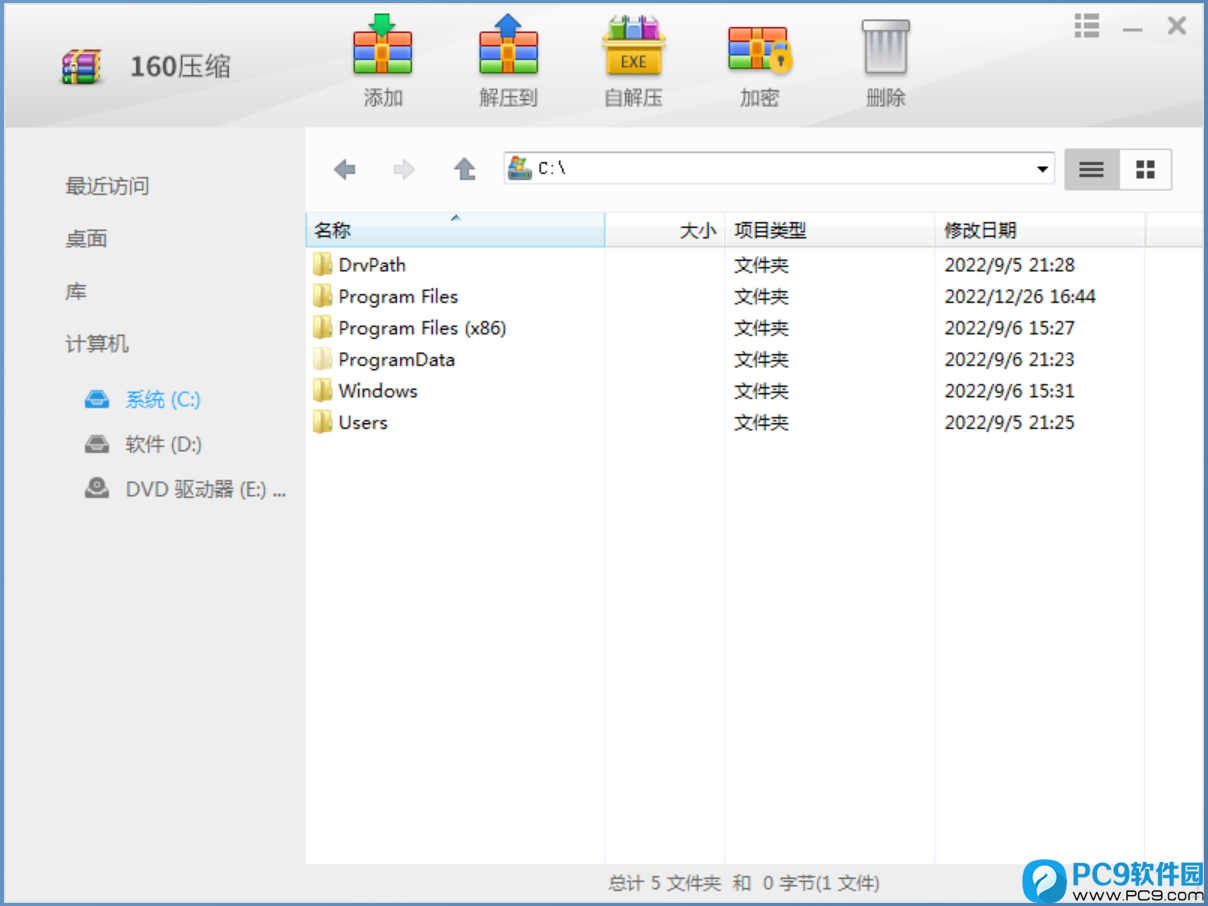Select the DrvPath folder
The width and height of the screenshot is (1208, 906).
(x=372, y=265)
